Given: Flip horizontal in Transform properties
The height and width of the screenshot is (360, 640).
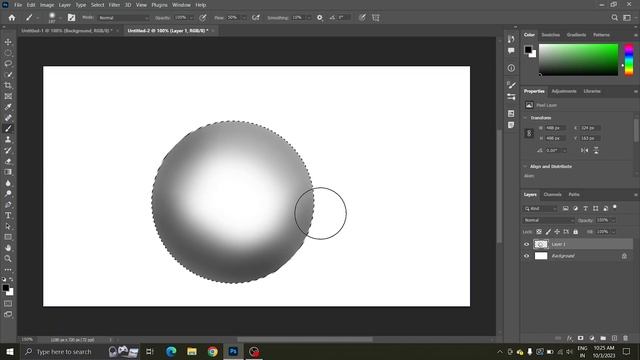Looking at the screenshot, I should tap(584, 150).
